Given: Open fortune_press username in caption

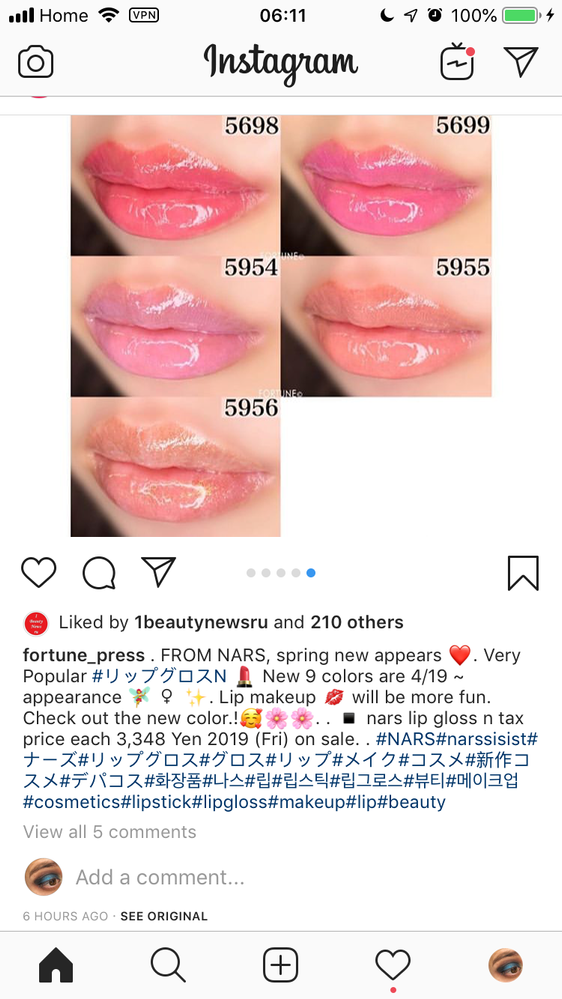Looking at the screenshot, I should point(83,655).
